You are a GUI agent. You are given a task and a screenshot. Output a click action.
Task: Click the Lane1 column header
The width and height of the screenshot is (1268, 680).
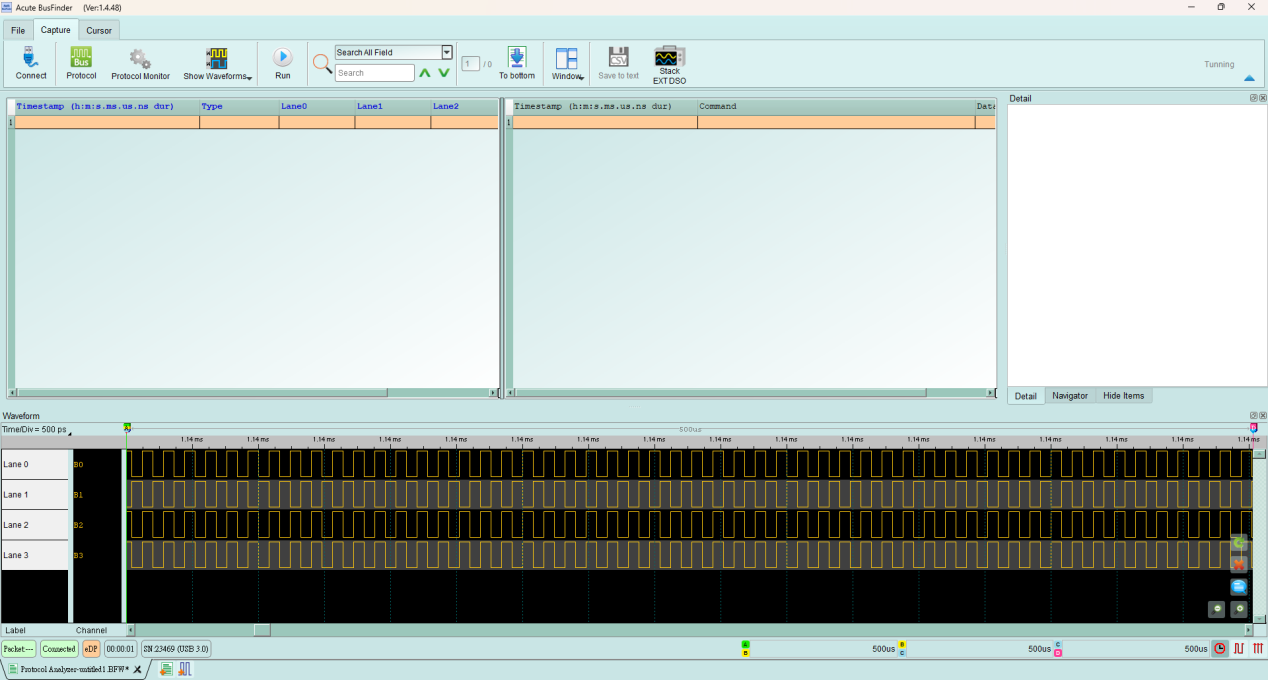(393, 106)
